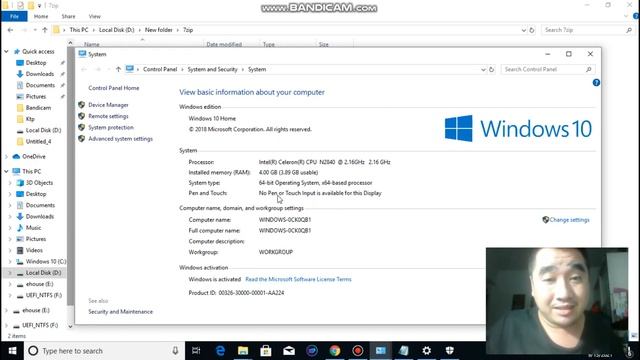Expand UEFI_NTFS (F:) under This PC

[x=10, y=295]
